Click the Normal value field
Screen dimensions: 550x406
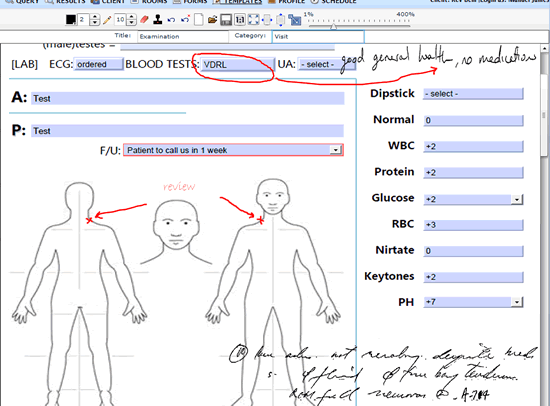pyautogui.click(x=473, y=120)
